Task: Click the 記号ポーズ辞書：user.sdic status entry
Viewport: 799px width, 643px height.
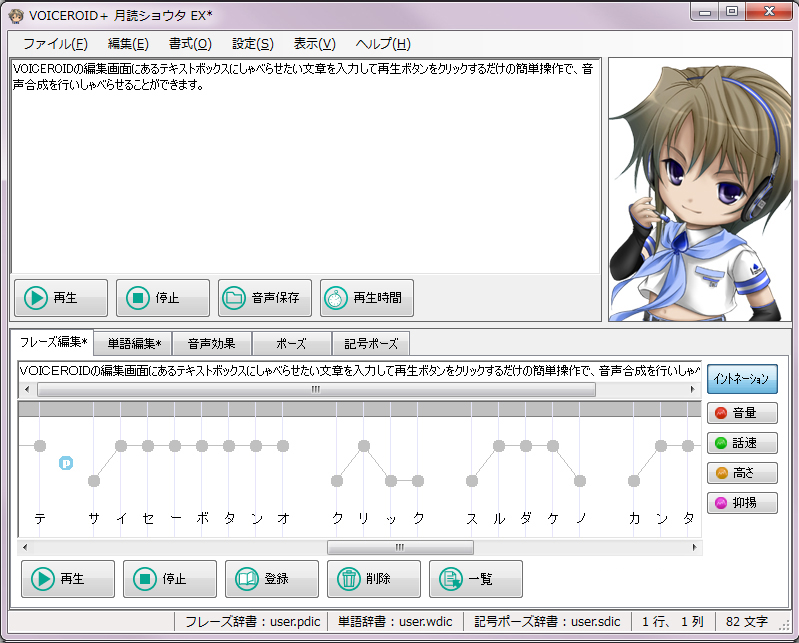Action: pyautogui.click(x=547, y=622)
